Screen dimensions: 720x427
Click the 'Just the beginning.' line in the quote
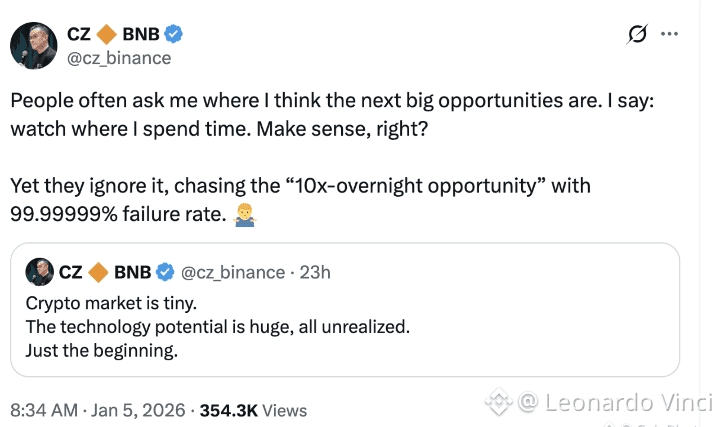pos(100,351)
